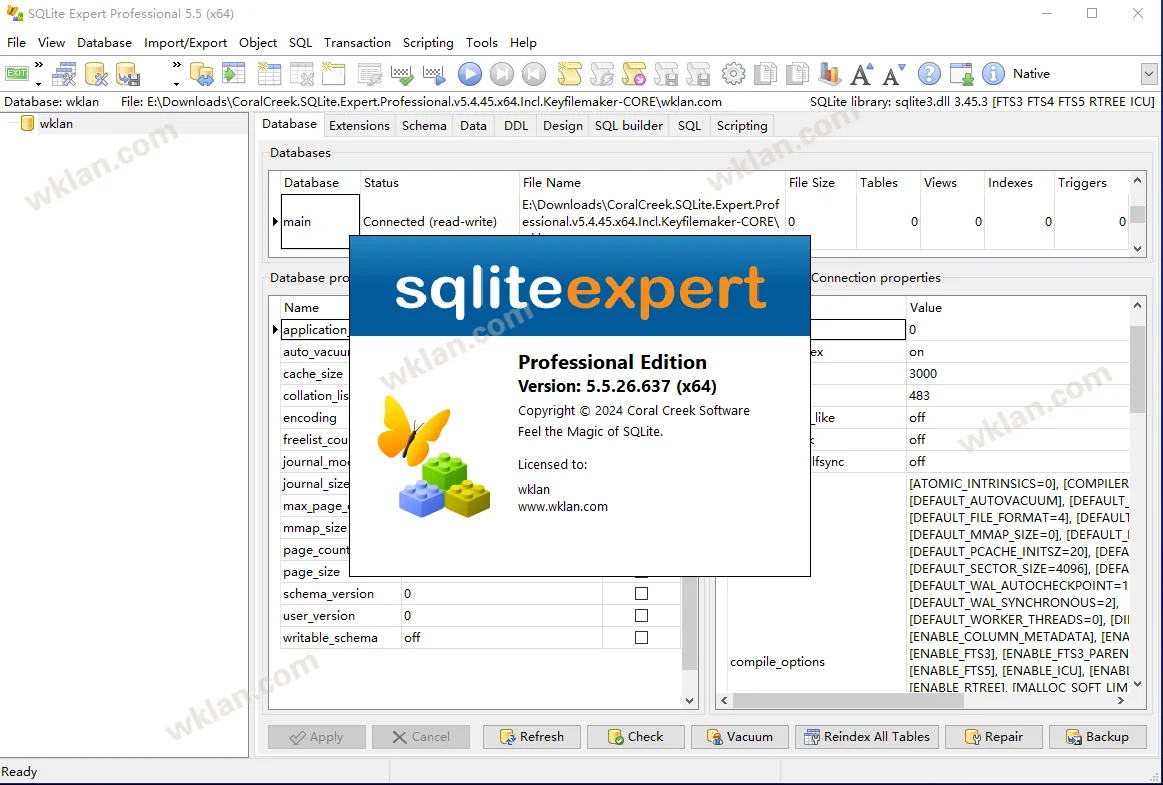Click the window with green download arrow icon
The height and width of the screenshot is (785, 1163).
961,73
